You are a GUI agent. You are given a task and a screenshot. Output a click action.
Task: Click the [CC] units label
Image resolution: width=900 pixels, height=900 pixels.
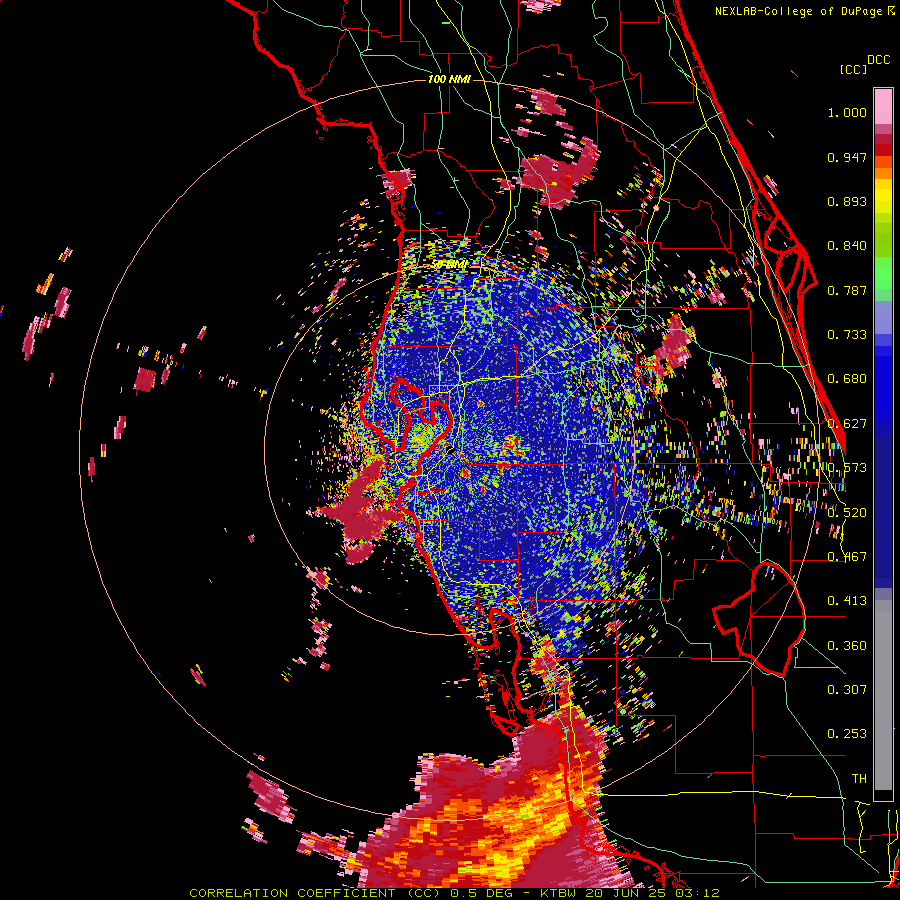click(x=853, y=69)
